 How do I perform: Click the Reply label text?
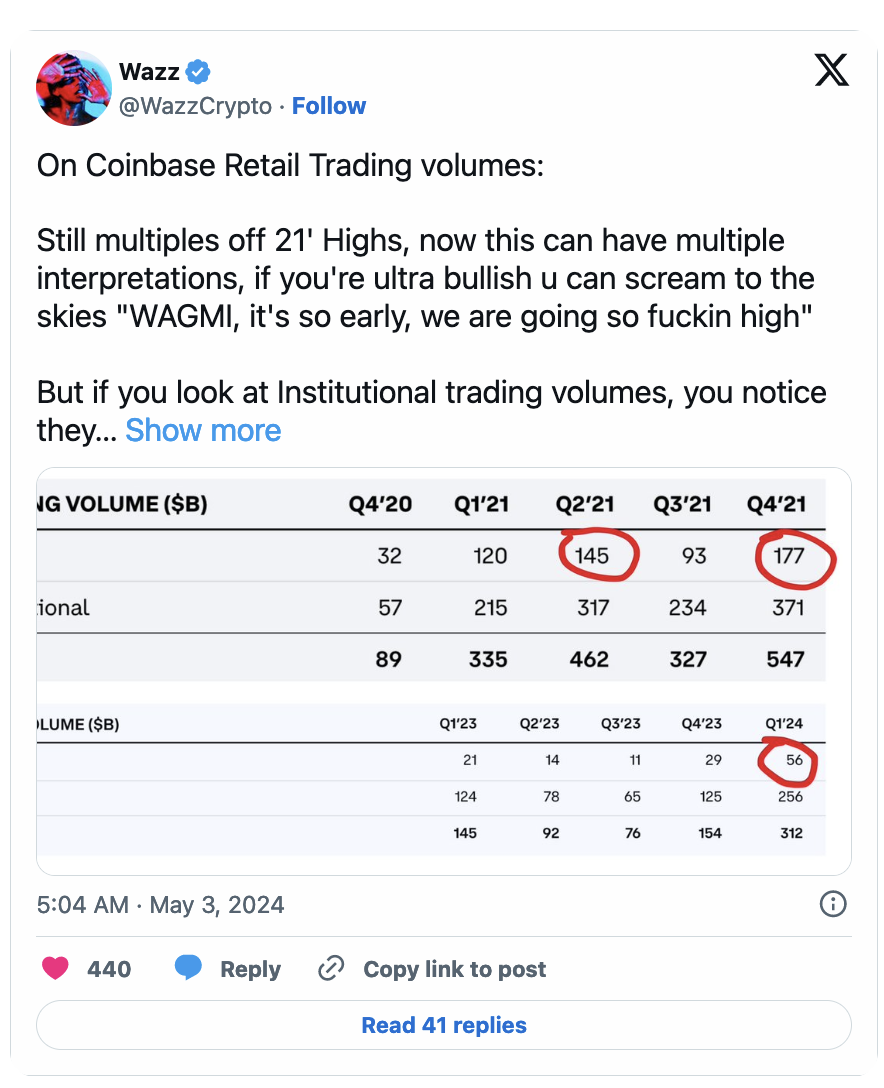click(250, 968)
